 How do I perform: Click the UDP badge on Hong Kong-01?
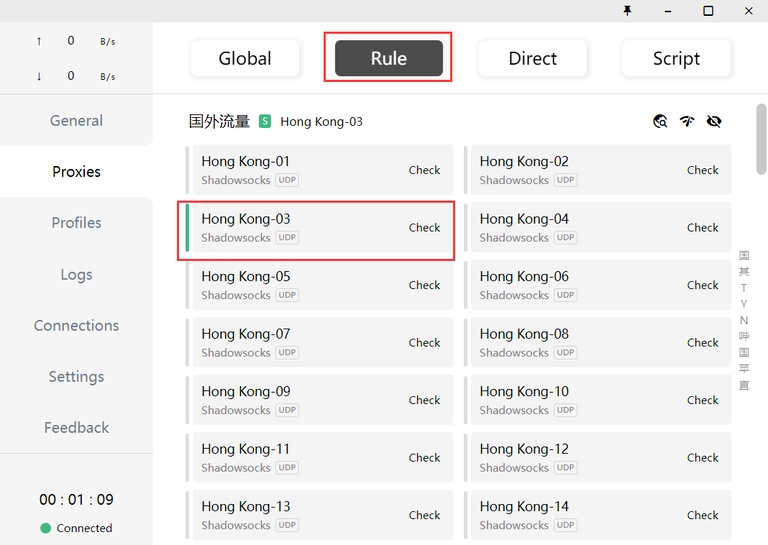[288, 180]
